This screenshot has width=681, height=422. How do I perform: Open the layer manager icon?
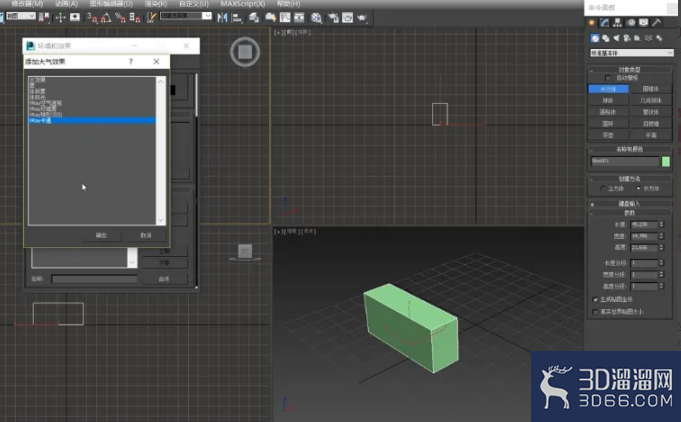pos(255,17)
